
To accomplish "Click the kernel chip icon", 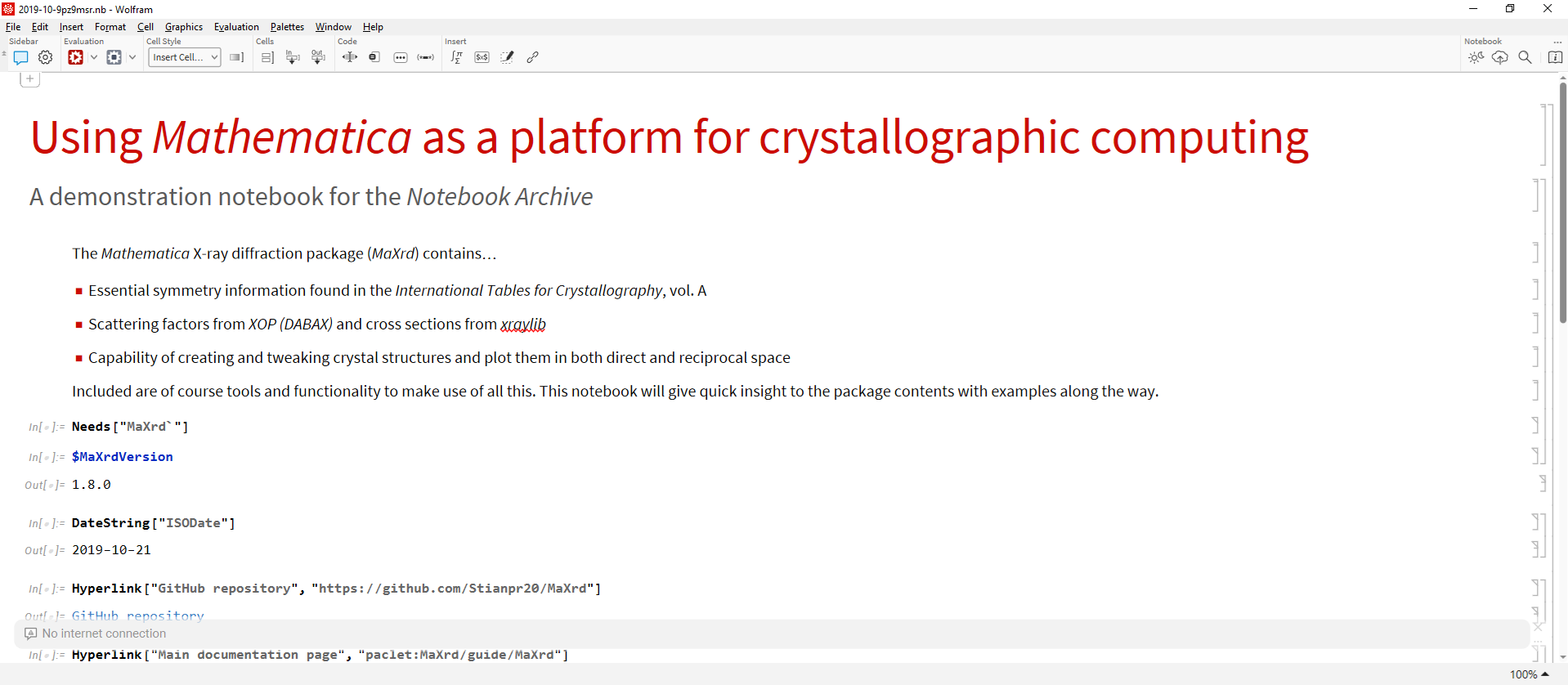I will tap(114, 57).
